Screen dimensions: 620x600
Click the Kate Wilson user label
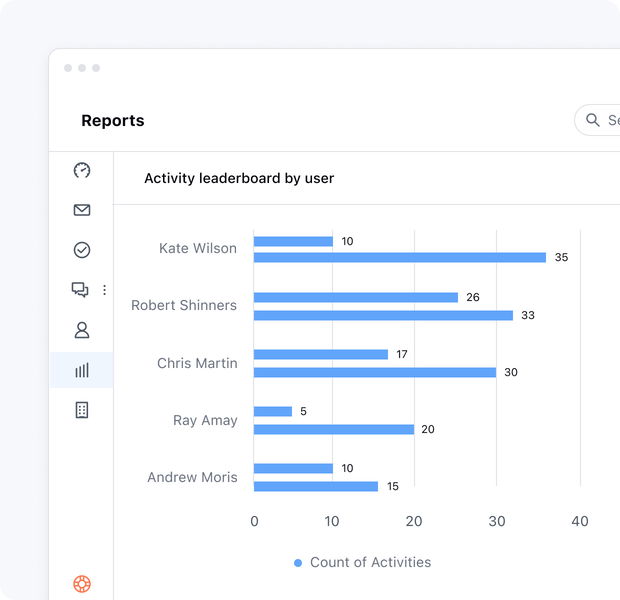coord(198,249)
